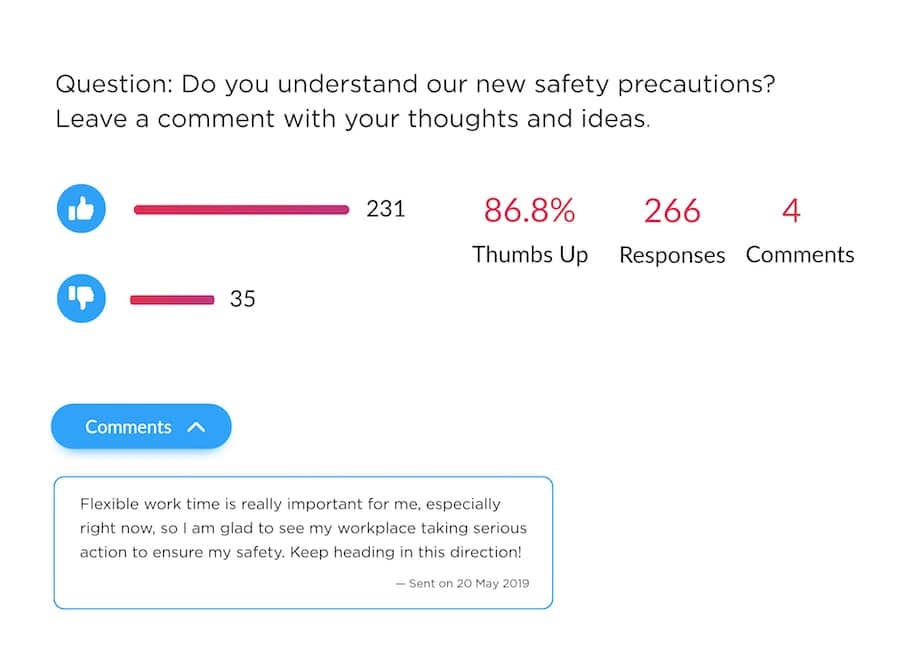The width and height of the screenshot is (919, 650).
Task: Click the "Flexible work time" comment first line
Action: [290, 504]
